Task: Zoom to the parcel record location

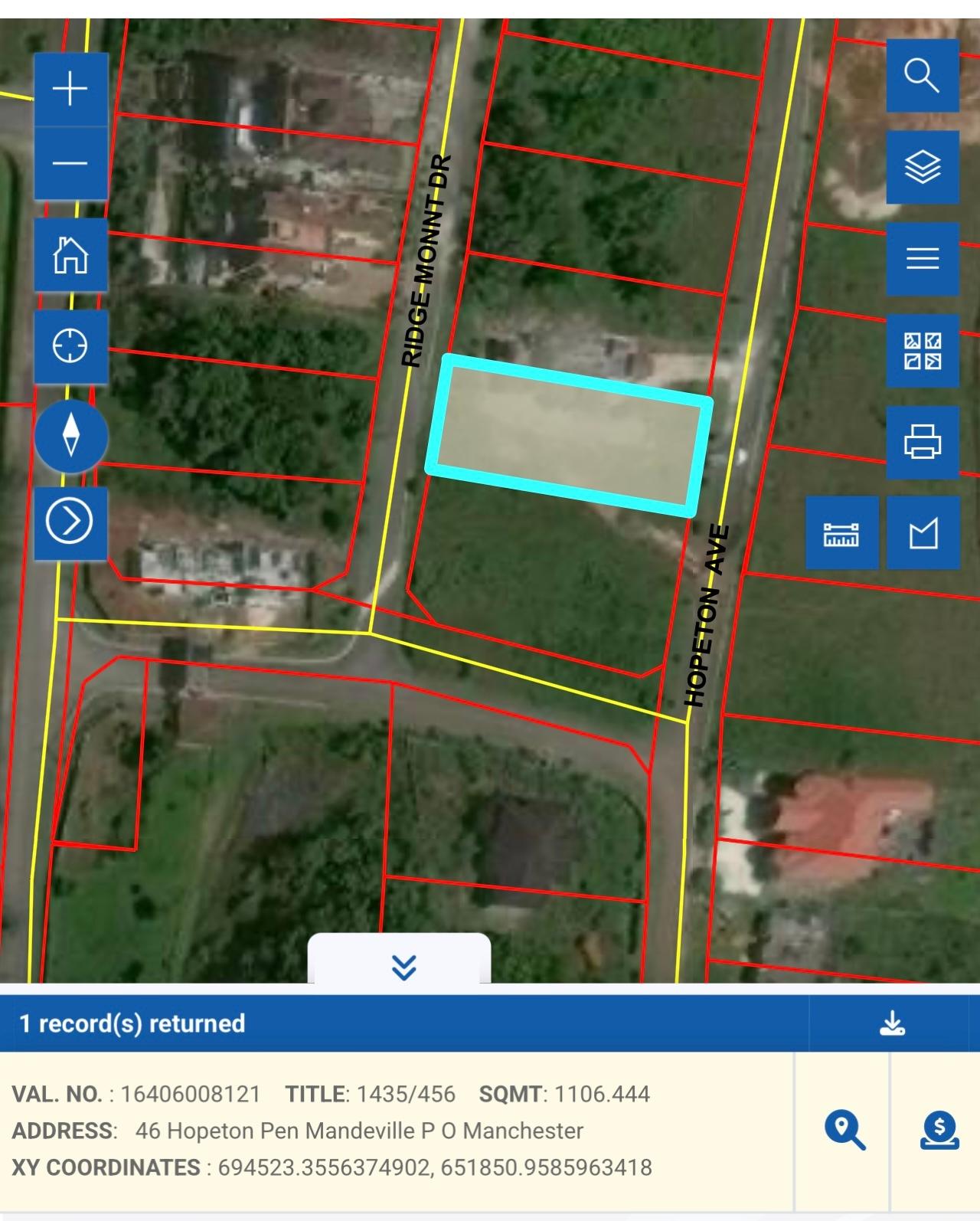Action: pos(844,1131)
